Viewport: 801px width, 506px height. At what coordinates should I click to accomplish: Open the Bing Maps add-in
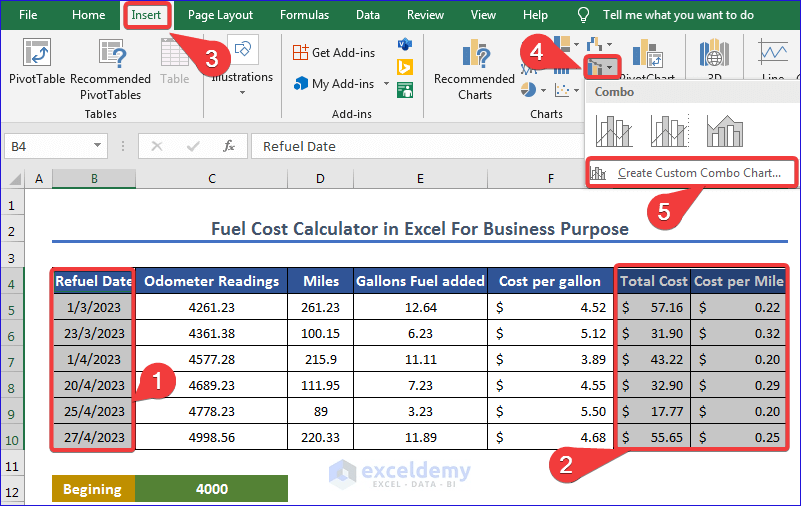pyautogui.click(x=405, y=67)
